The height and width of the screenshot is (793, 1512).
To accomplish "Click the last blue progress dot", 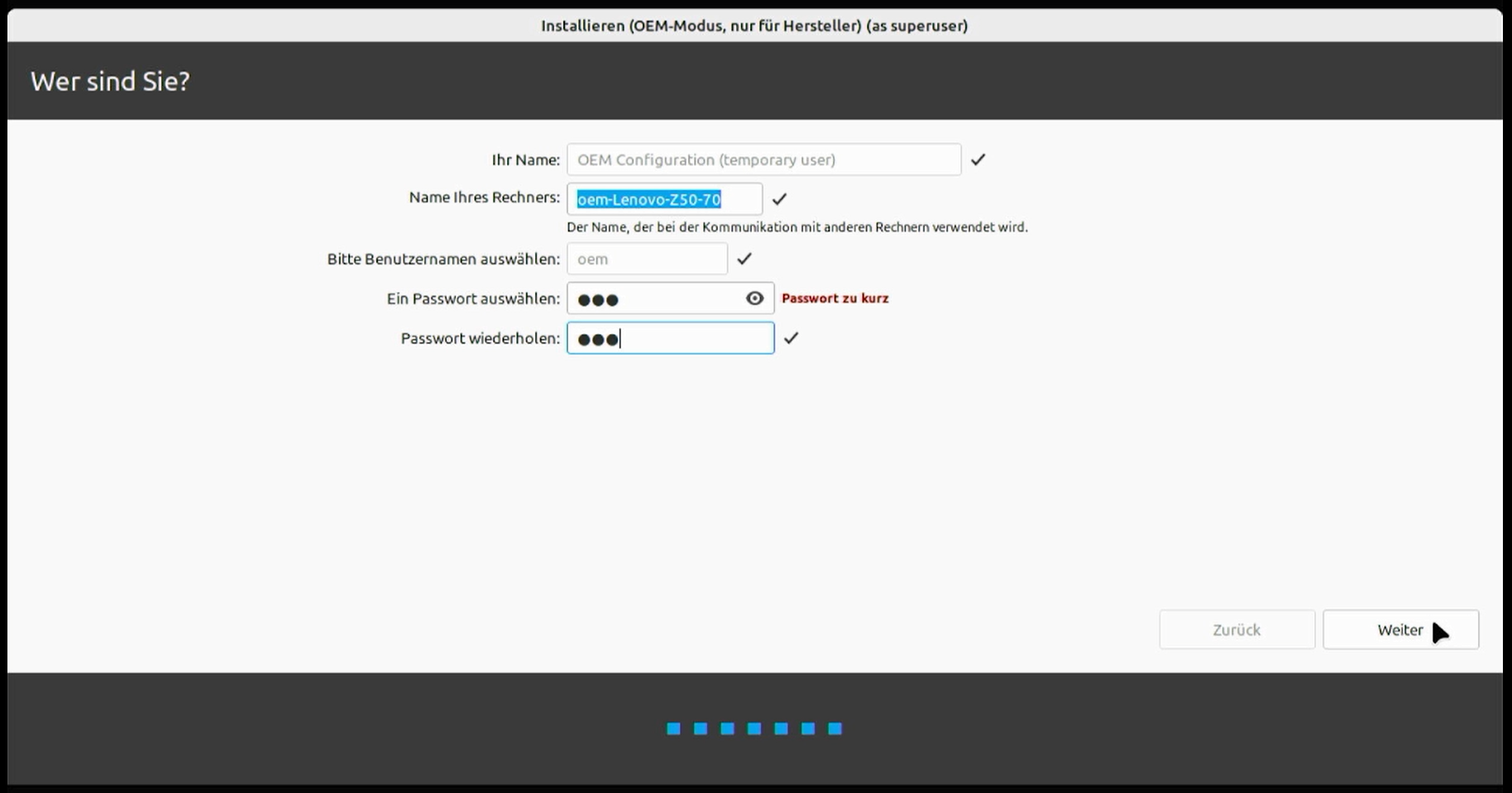I will 835,729.
